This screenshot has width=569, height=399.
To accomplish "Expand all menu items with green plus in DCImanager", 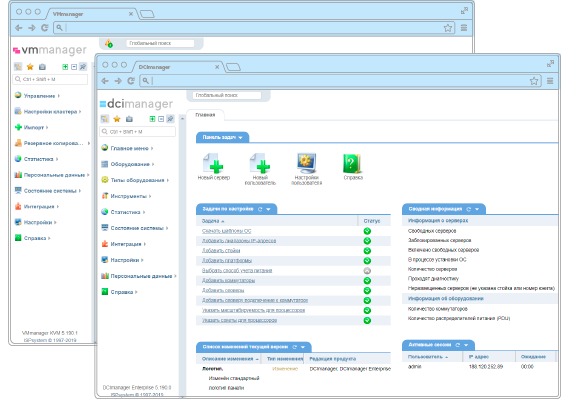I will (152, 119).
